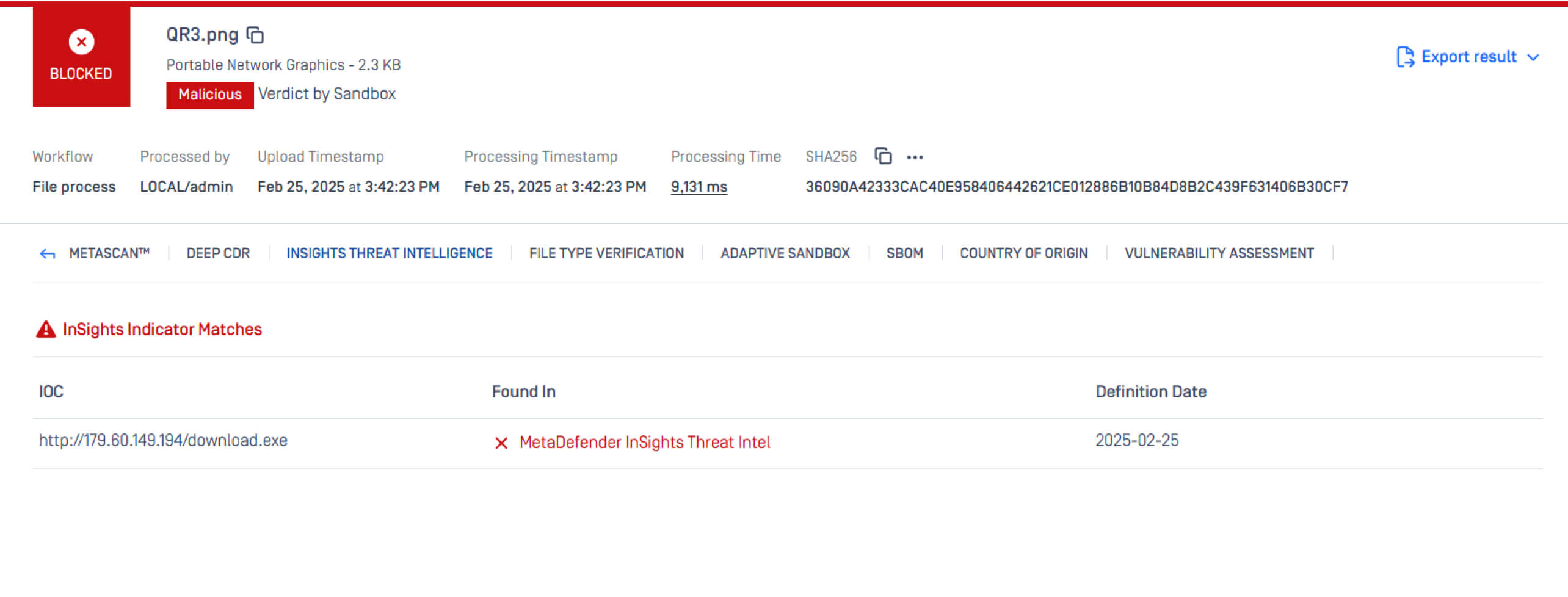Image resolution: width=1568 pixels, height=597 pixels.
Task: Copy the QR3.png filename
Action: tap(255, 35)
